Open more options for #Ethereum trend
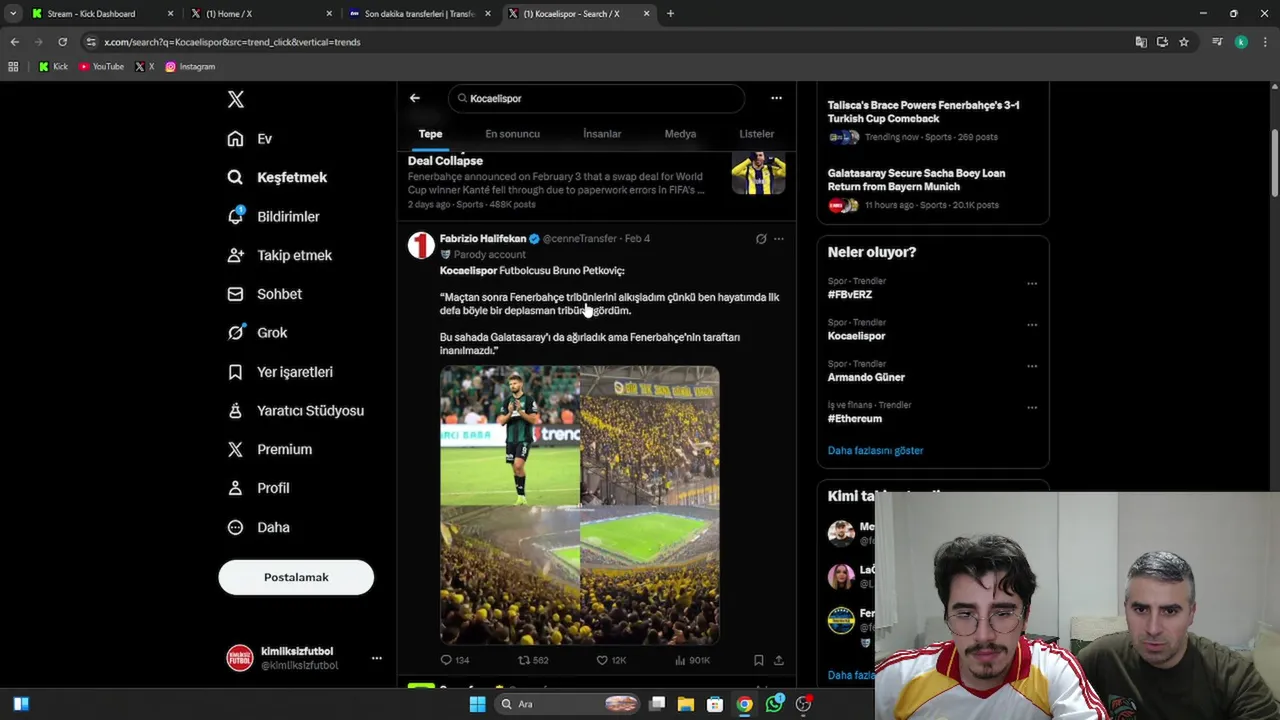 click(x=1032, y=407)
